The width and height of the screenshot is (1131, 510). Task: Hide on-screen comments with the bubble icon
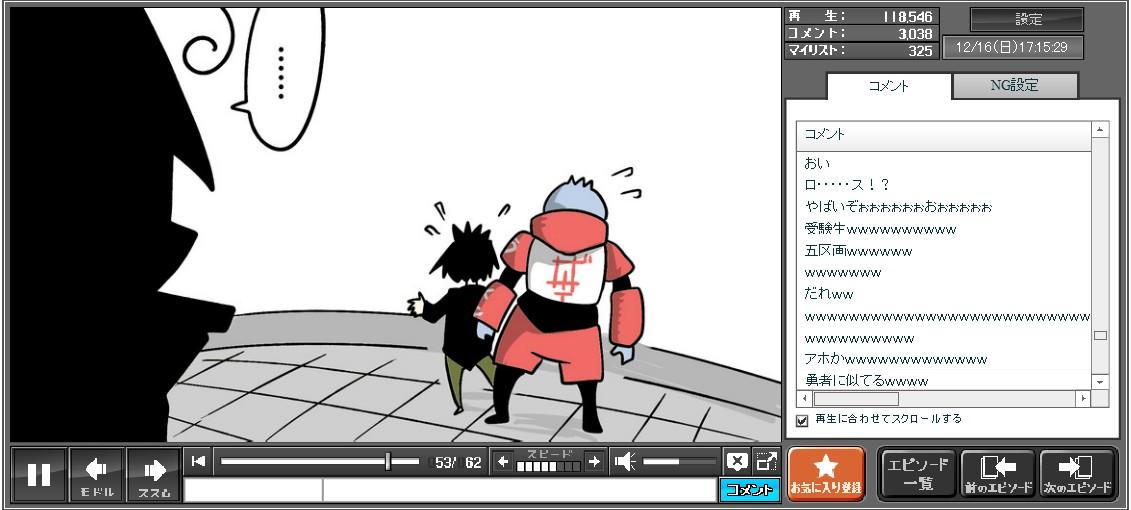click(x=737, y=461)
